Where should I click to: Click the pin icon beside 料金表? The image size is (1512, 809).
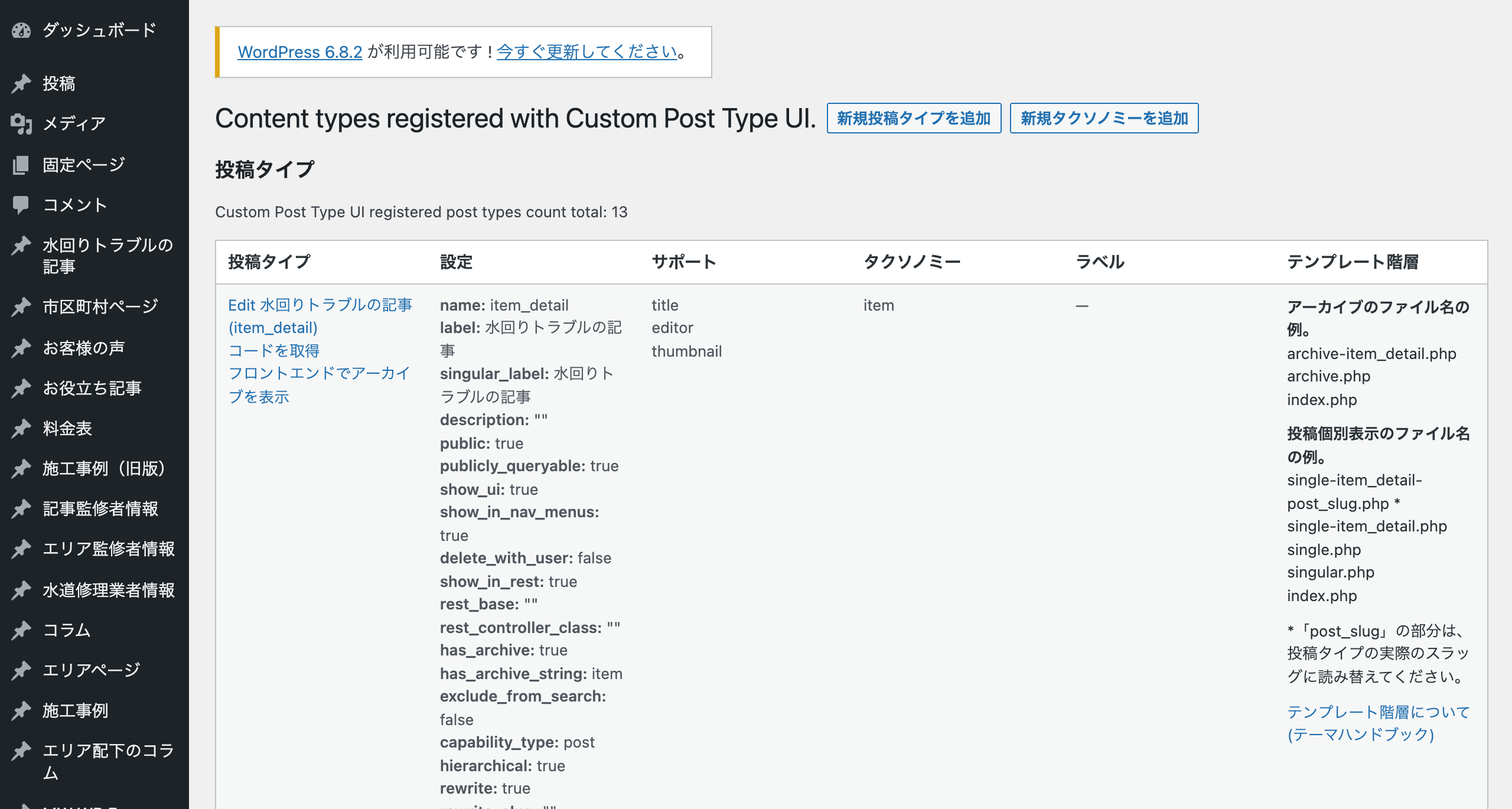tap(21, 428)
